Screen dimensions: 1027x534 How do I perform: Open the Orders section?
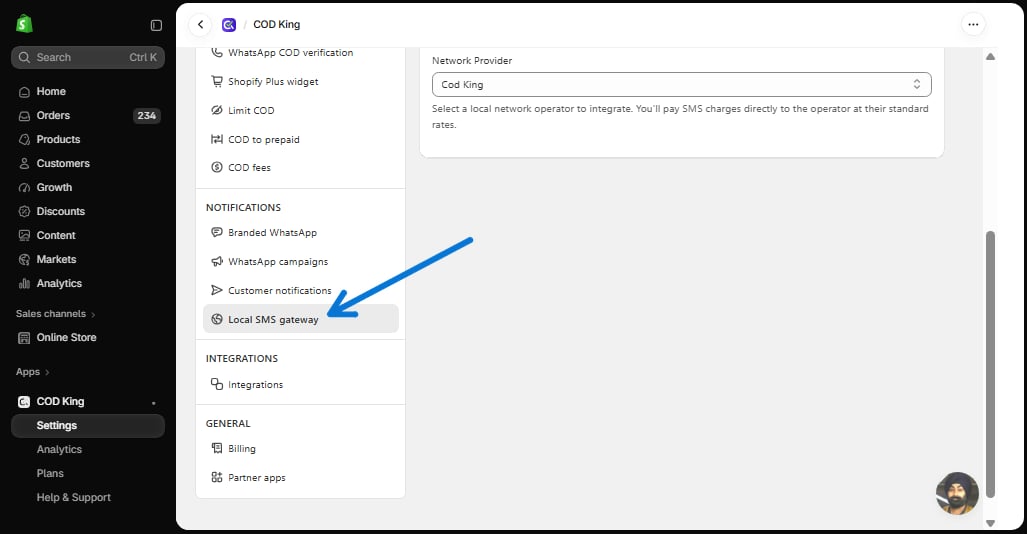(53, 115)
